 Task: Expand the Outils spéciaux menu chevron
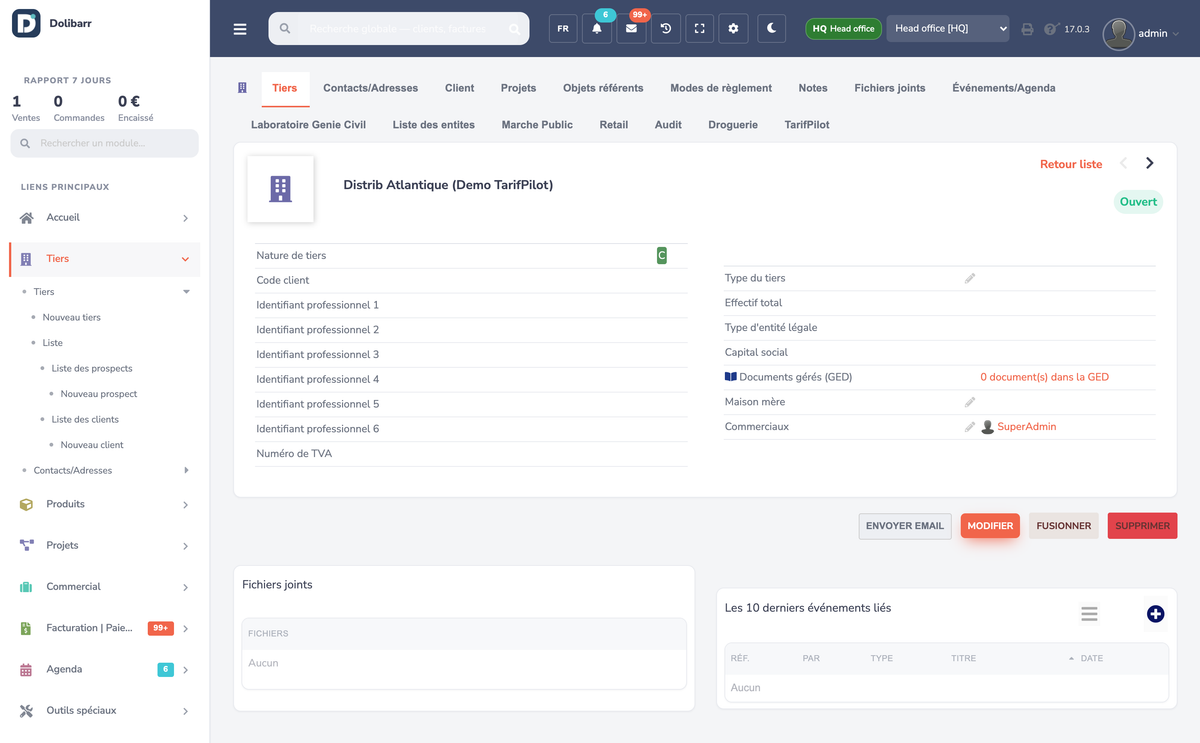coord(185,711)
